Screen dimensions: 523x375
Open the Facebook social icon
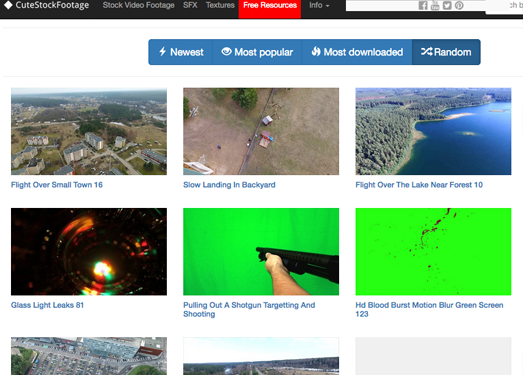[423, 5]
